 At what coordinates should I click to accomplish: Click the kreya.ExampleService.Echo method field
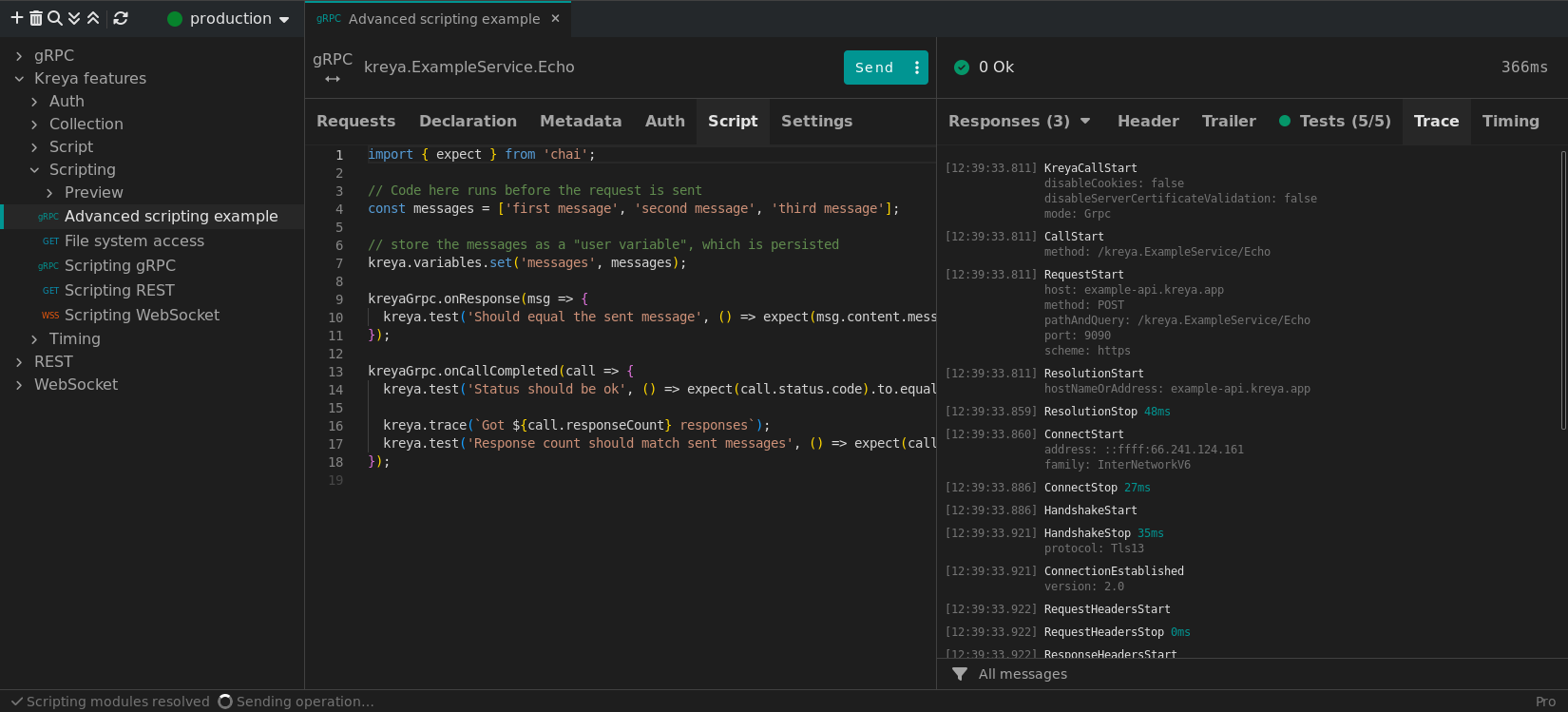(468, 67)
